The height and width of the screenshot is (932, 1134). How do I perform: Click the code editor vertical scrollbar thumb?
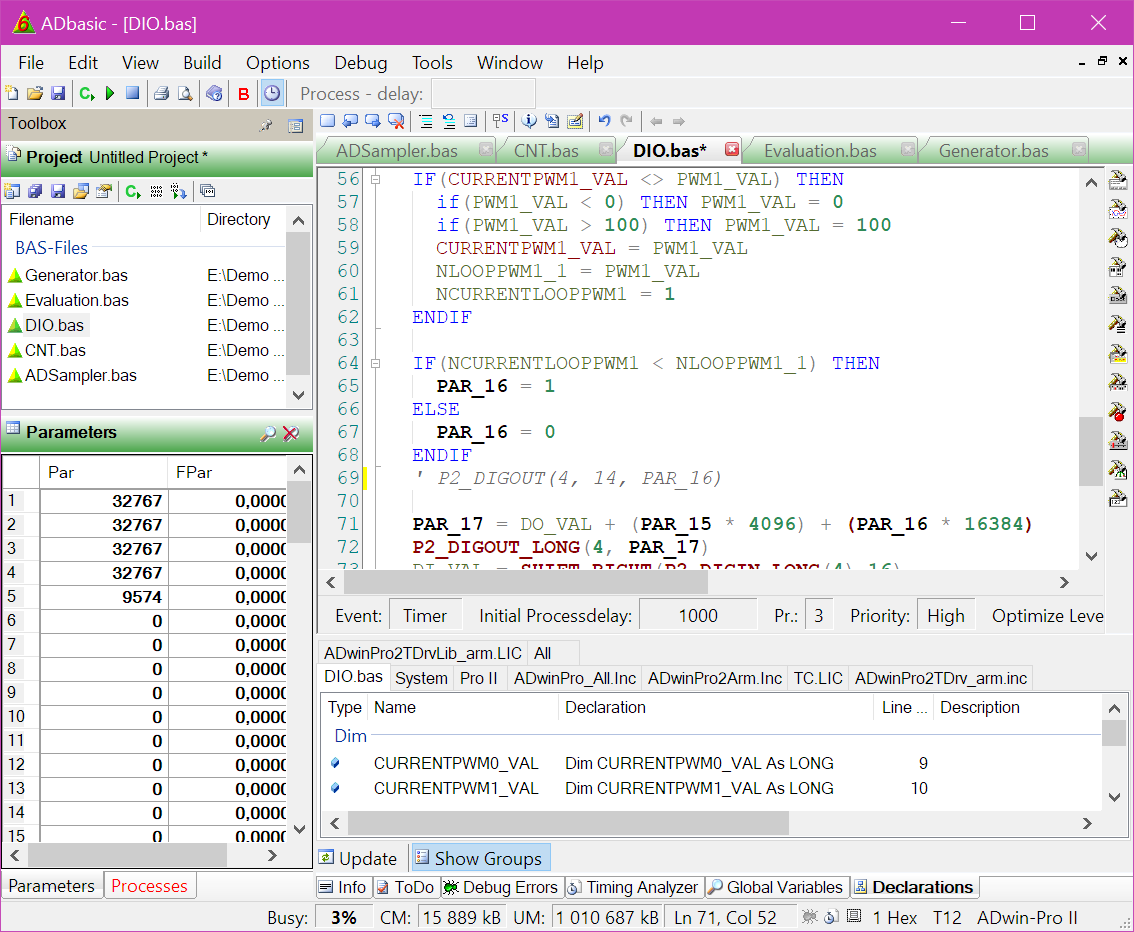pyautogui.click(x=1091, y=451)
